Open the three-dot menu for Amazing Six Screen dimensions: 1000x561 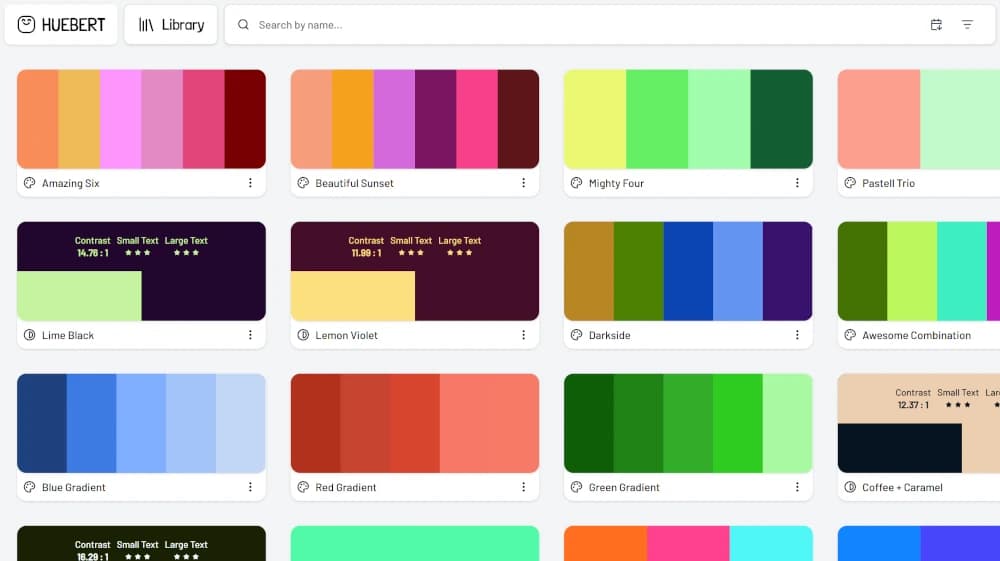coord(250,183)
